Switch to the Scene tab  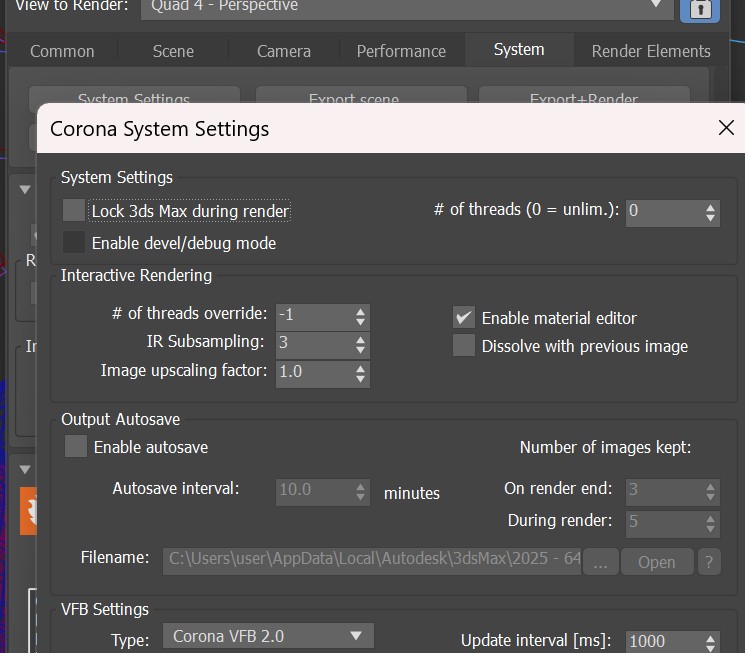[173, 51]
